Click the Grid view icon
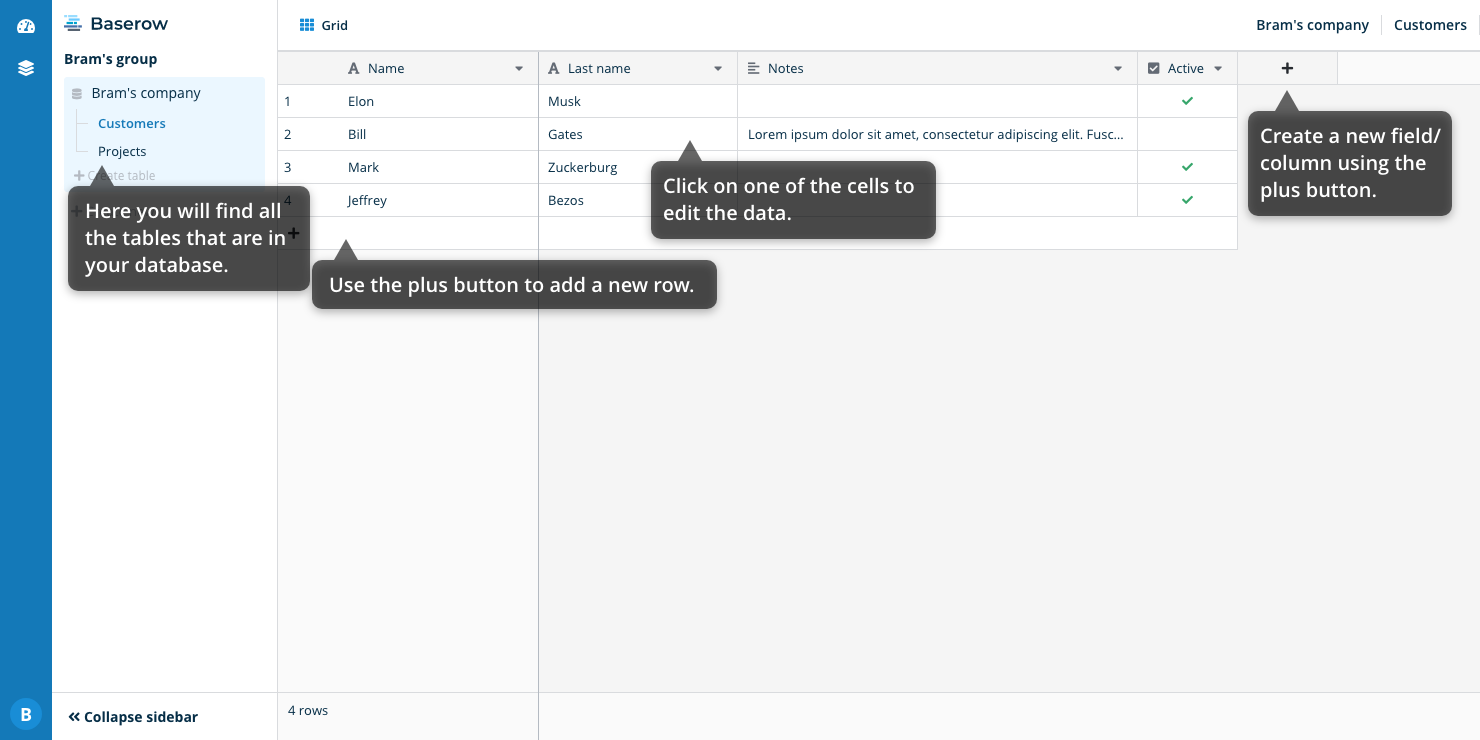 pos(307,25)
